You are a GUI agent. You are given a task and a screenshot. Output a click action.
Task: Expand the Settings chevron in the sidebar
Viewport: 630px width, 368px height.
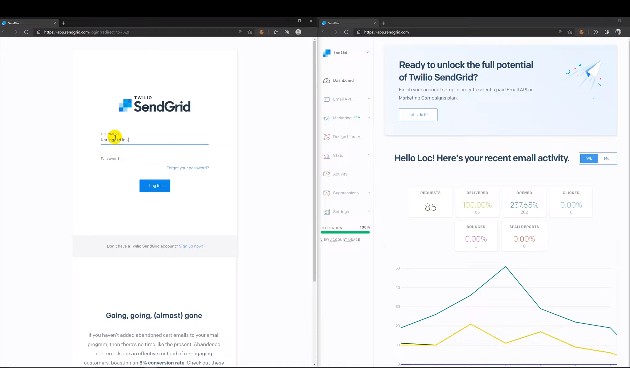[368, 211]
